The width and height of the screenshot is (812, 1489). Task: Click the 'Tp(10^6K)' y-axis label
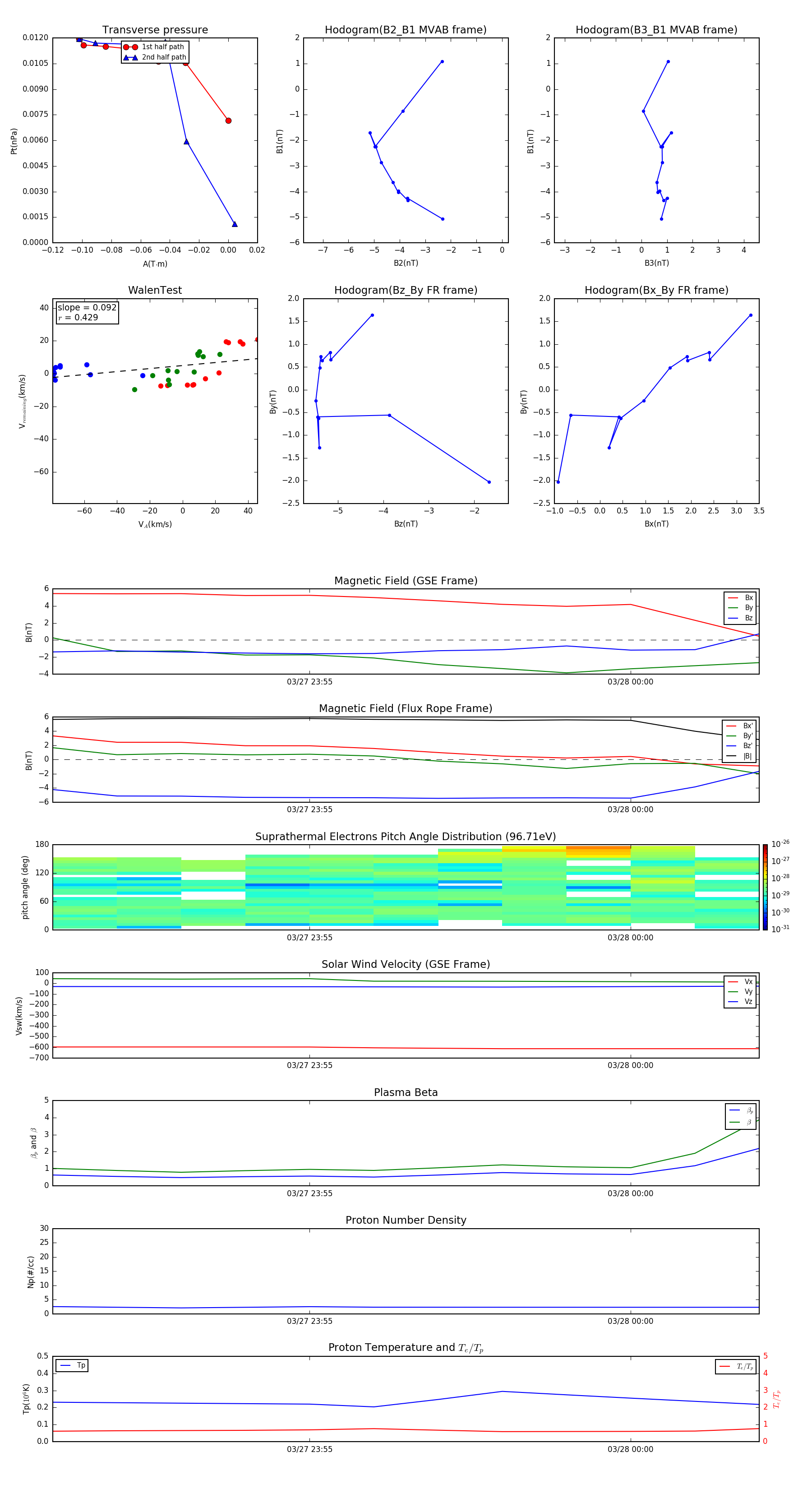pos(26,1399)
